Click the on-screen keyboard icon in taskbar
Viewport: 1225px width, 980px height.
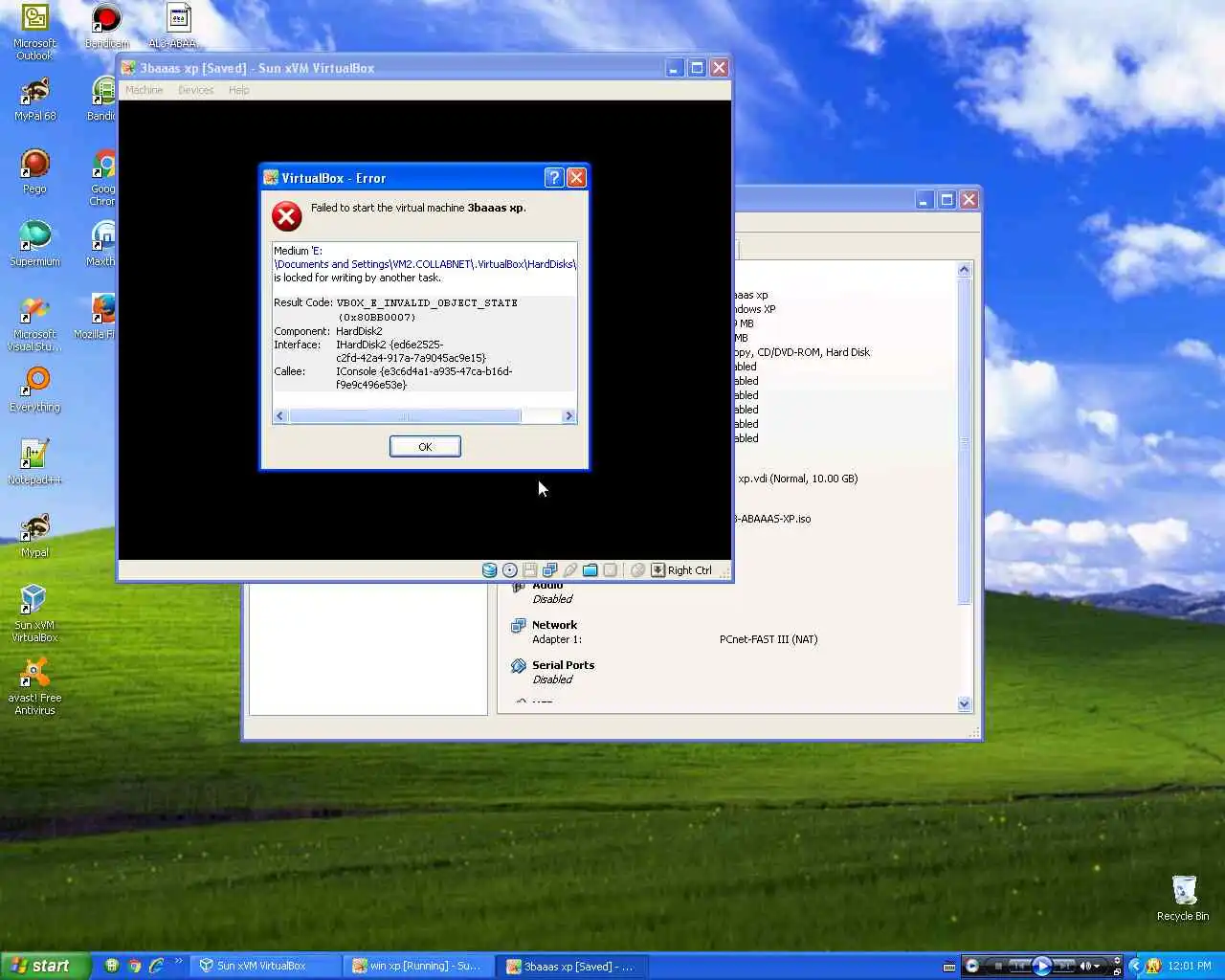pyautogui.click(x=949, y=966)
